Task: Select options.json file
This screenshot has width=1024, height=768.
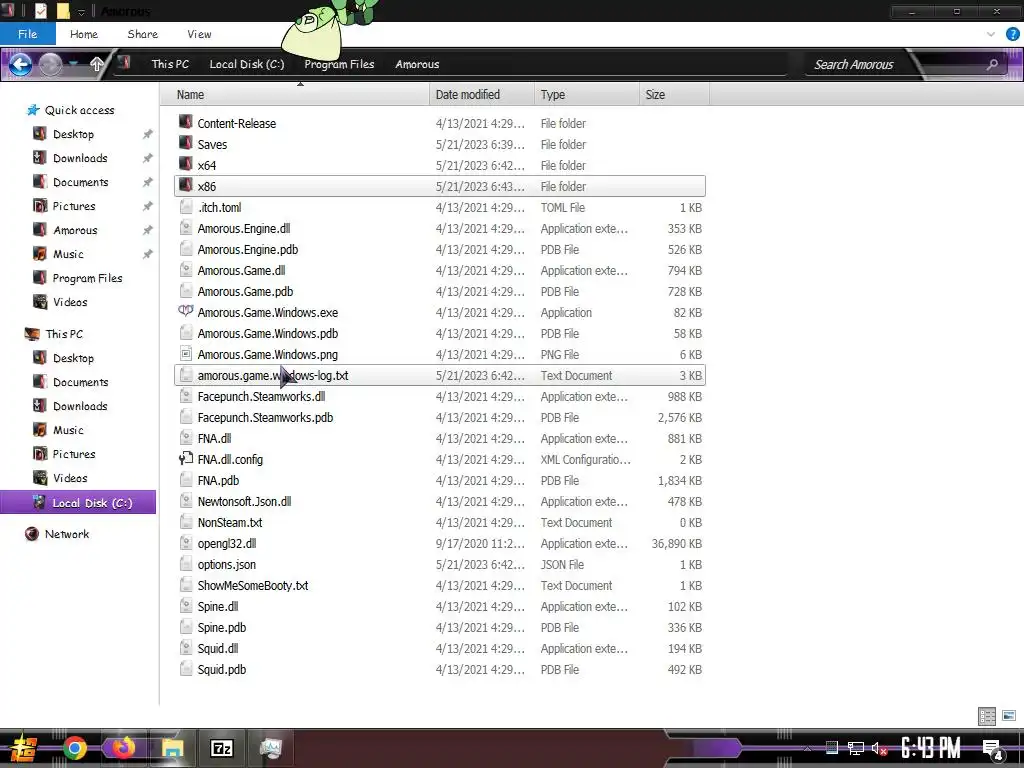Action: [440, 564]
